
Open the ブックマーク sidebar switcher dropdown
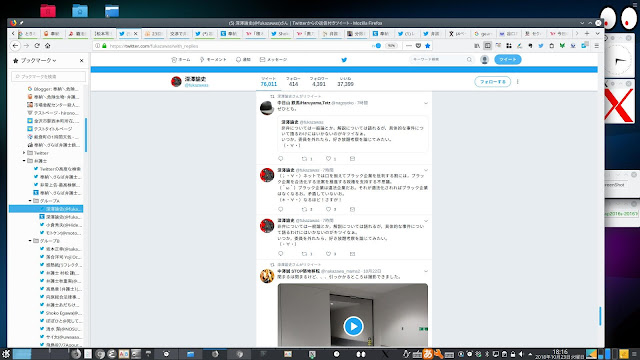38,60
